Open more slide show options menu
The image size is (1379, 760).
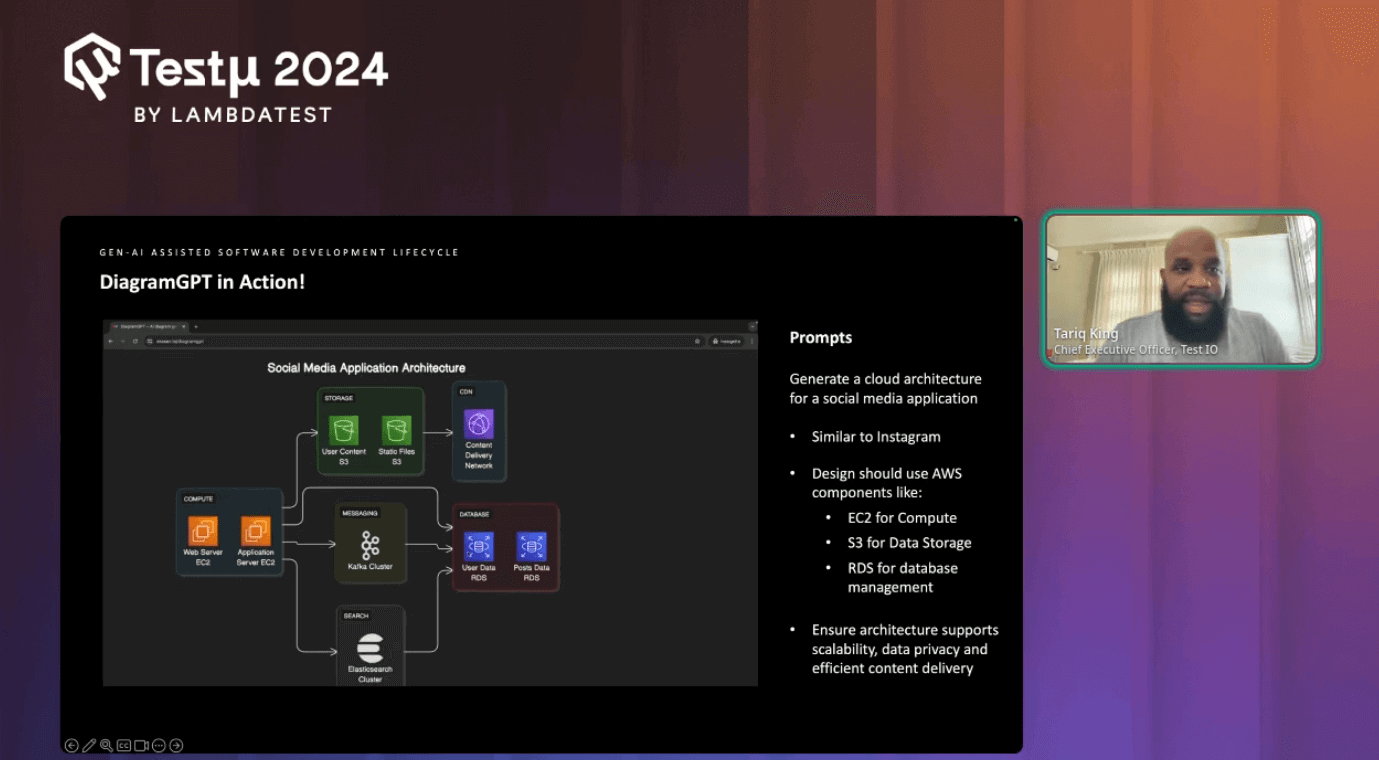click(158, 745)
